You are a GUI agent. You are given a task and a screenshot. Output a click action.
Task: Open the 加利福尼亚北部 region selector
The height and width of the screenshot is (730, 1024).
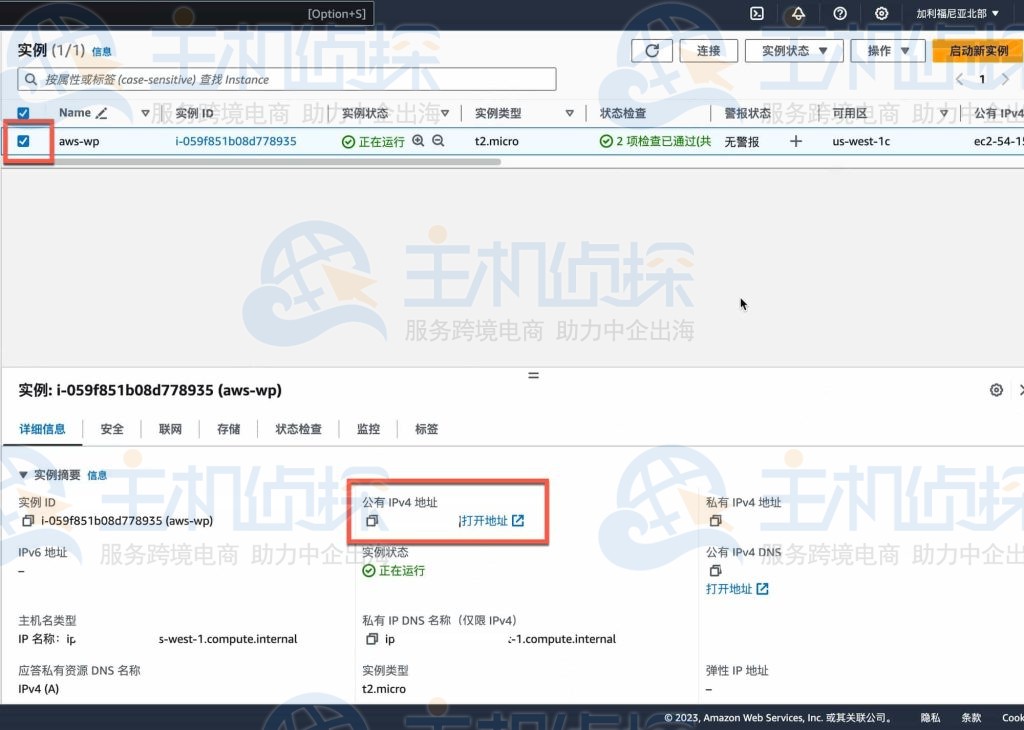click(957, 14)
